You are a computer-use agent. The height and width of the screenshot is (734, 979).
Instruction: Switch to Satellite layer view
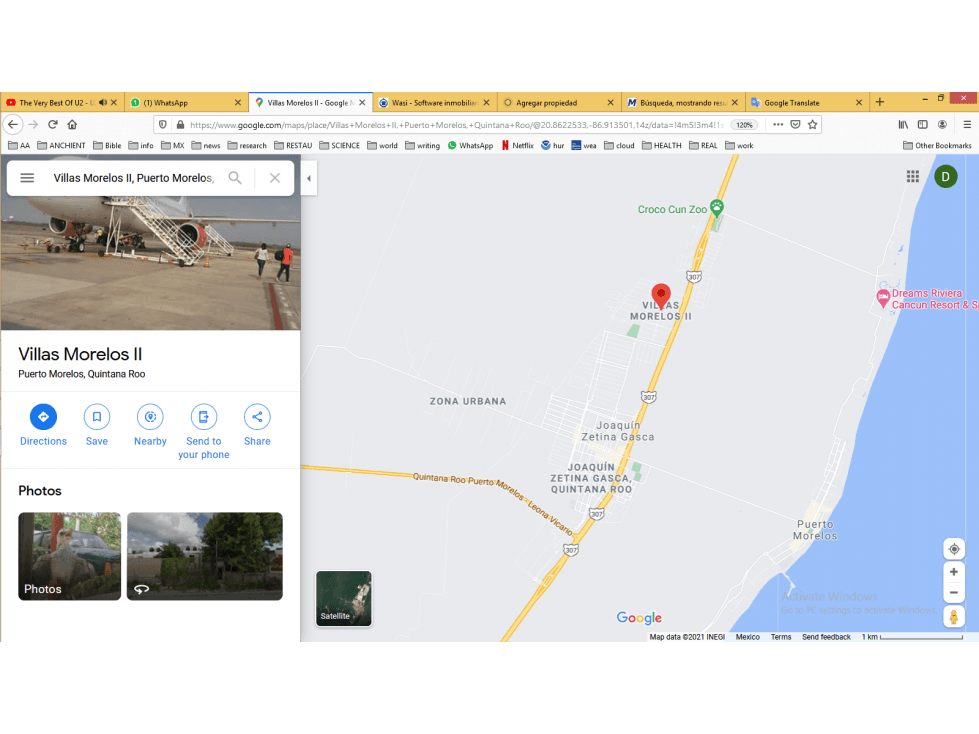tap(343, 598)
